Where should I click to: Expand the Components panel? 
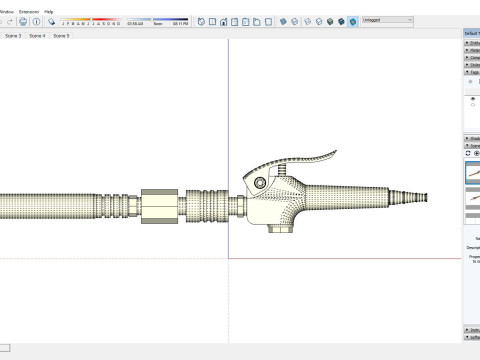tap(472, 58)
